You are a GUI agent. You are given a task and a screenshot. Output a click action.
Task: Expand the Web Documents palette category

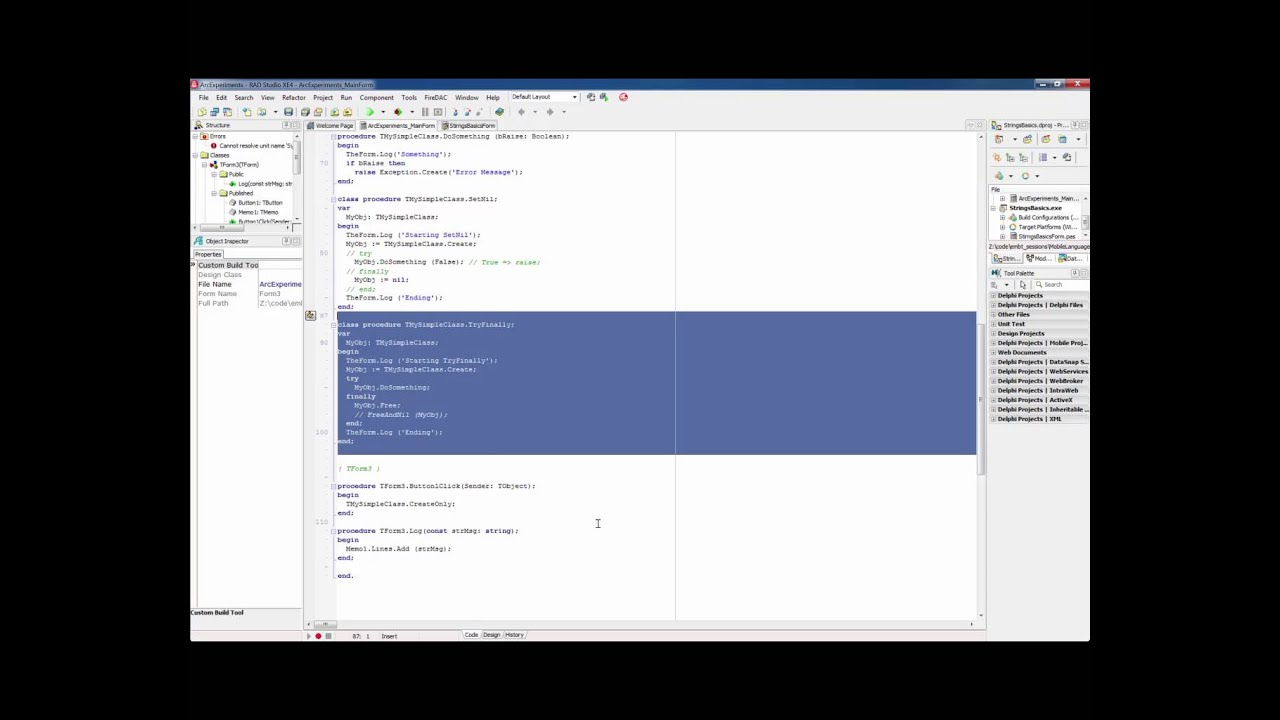tap(993, 352)
